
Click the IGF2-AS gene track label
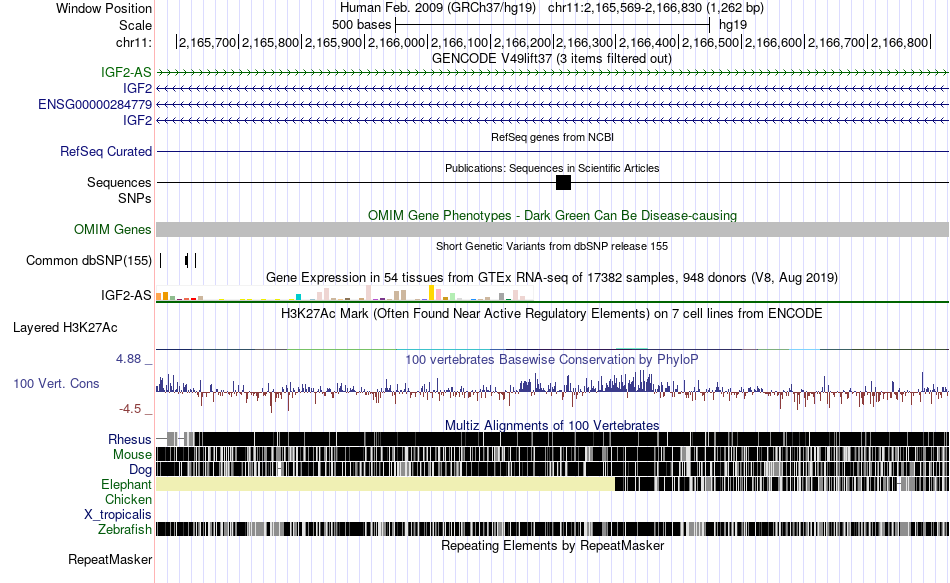click(x=126, y=72)
